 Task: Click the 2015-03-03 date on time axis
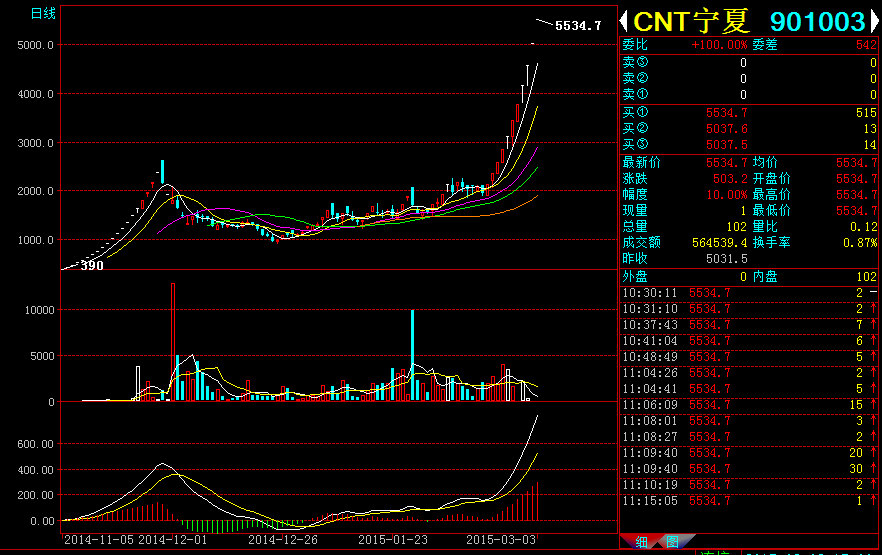click(x=501, y=540)
